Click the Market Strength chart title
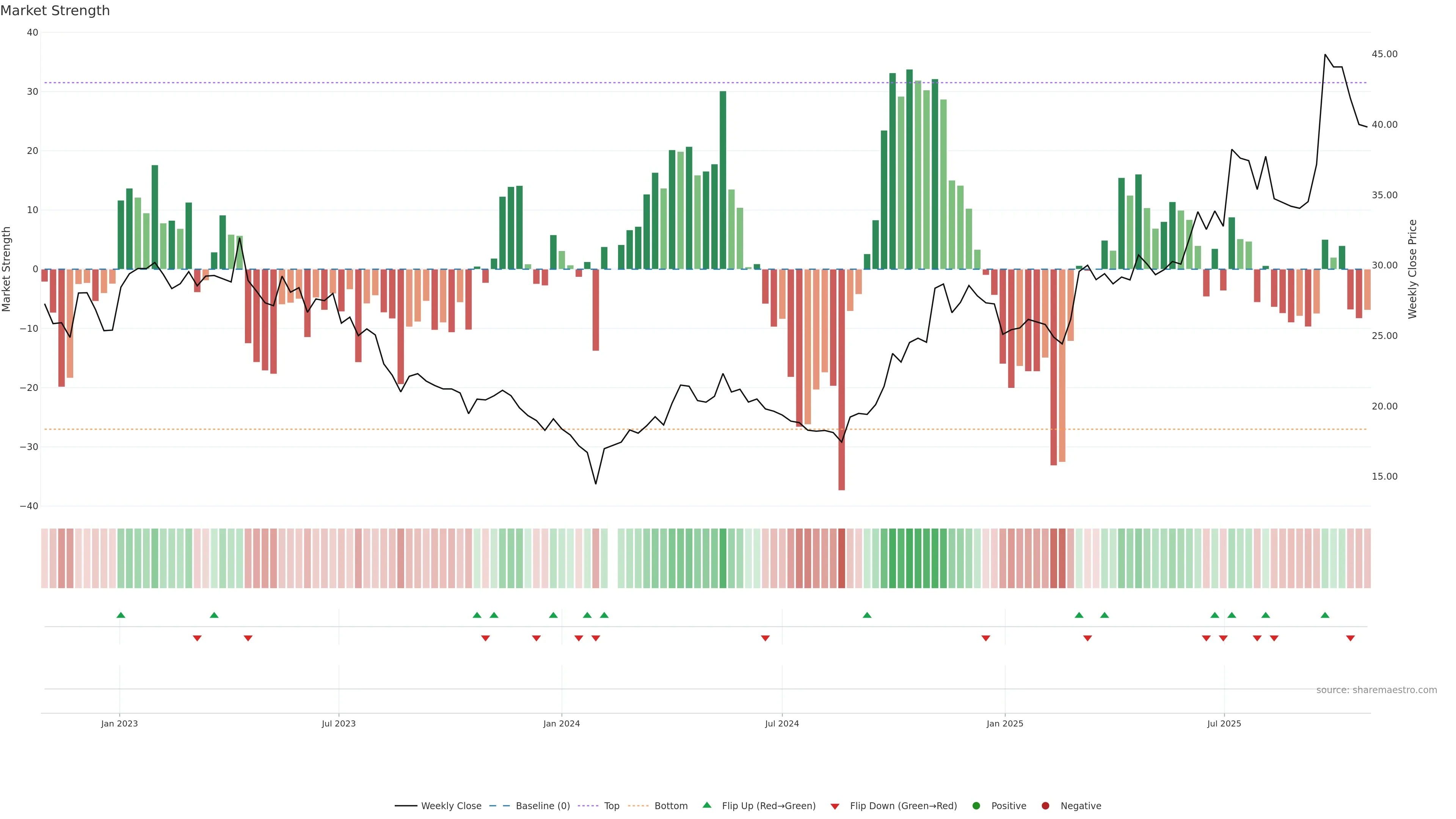The width and height of the screenshot is (1456, 819). point(55,11)
